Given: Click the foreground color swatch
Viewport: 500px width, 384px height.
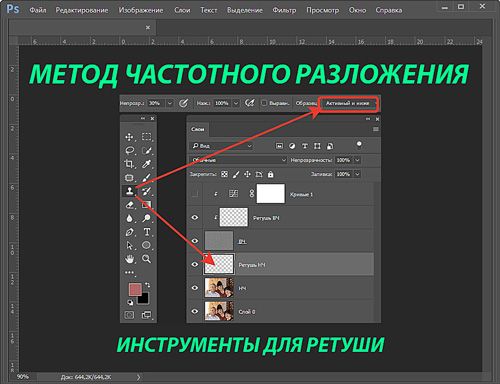Looking at the screenshot, I should click(x=135, y=289).
